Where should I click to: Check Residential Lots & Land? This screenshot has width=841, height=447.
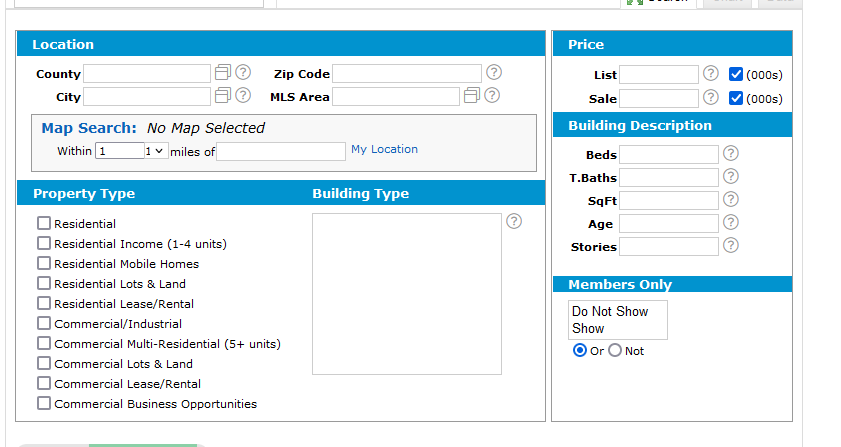[x=44, y=283]
